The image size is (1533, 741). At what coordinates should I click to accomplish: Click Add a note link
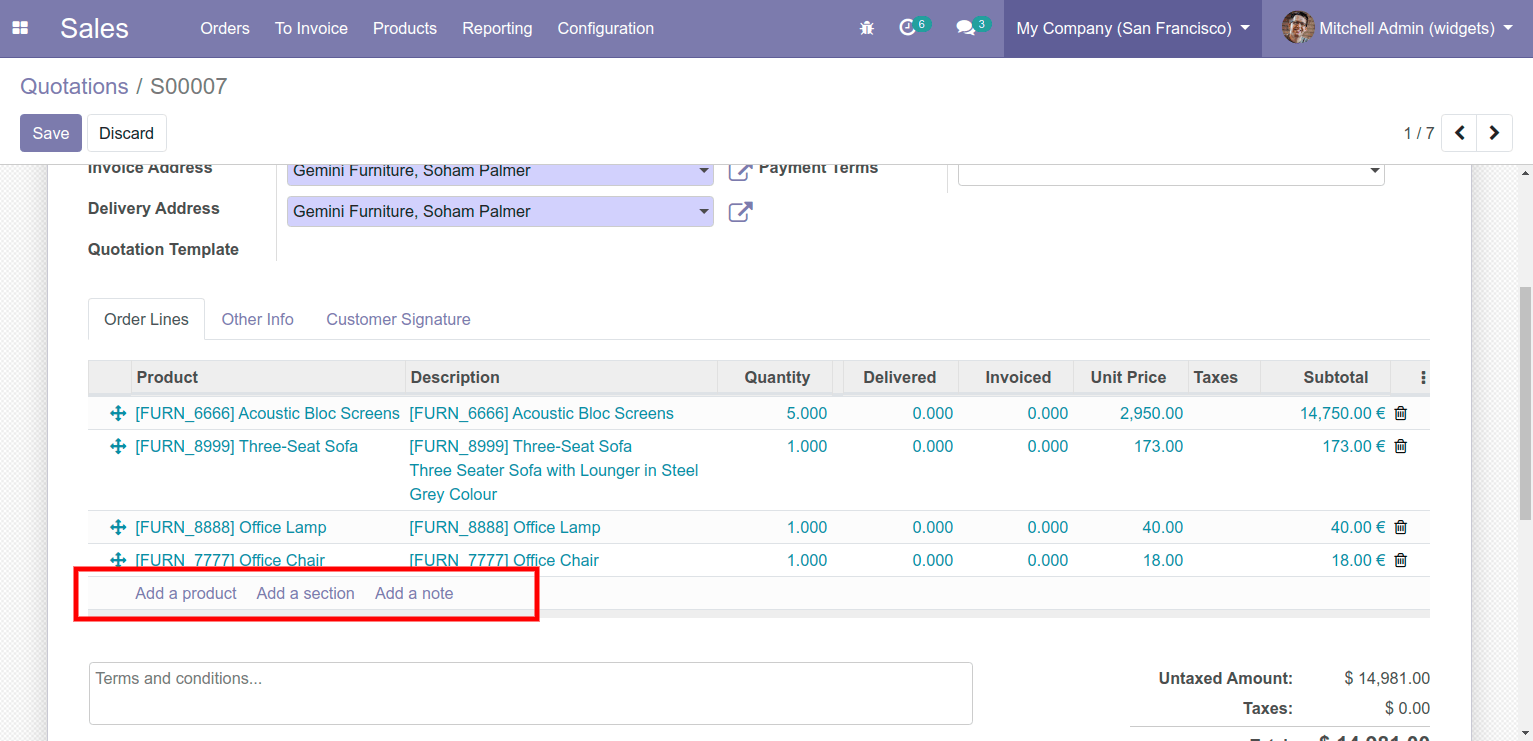pyautogui.click(x=414, y=593)
